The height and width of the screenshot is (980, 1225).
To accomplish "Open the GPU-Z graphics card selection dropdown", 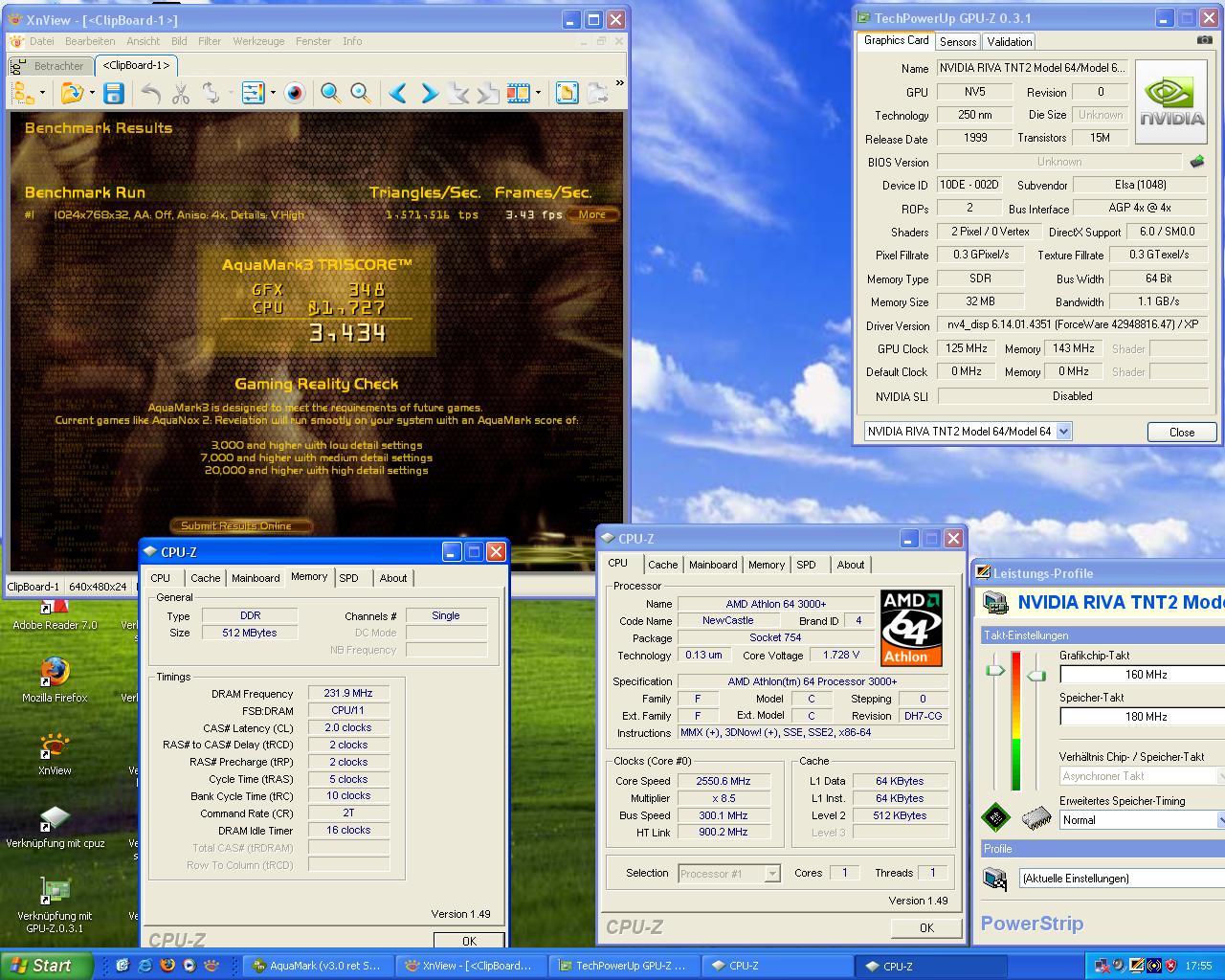I will point(1063,432).
